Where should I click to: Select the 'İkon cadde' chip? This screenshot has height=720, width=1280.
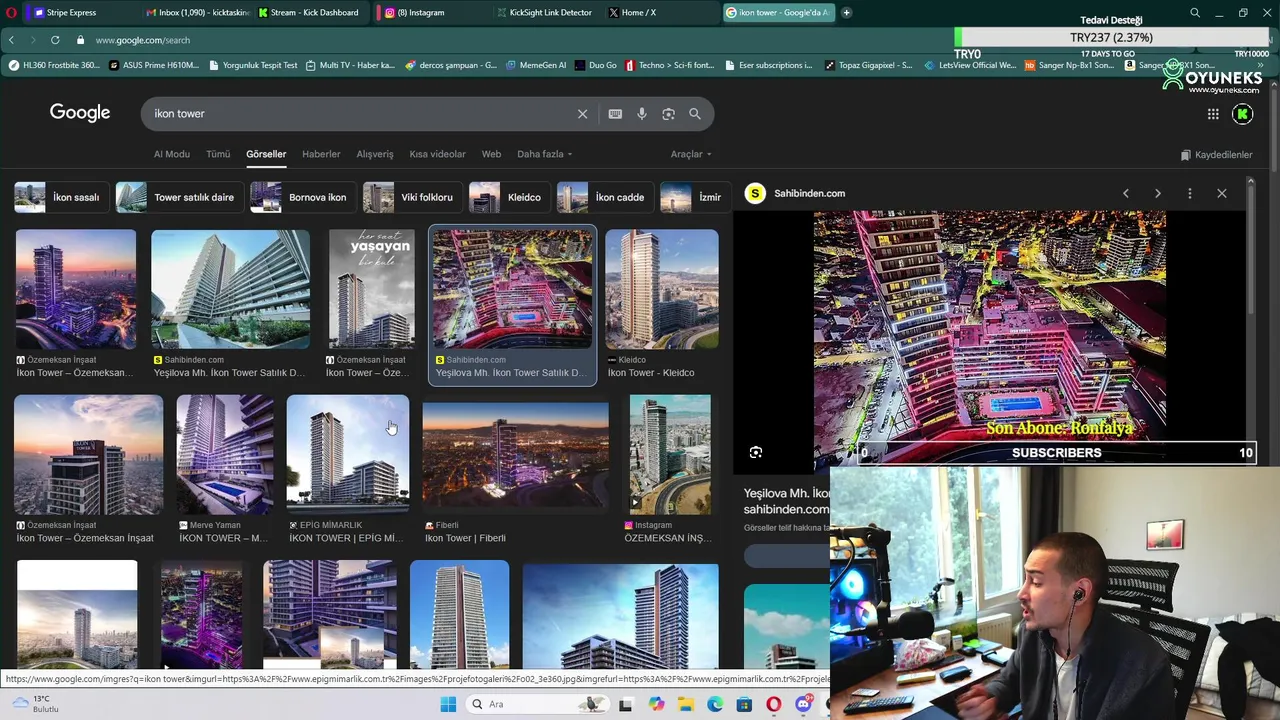[604, 197]
